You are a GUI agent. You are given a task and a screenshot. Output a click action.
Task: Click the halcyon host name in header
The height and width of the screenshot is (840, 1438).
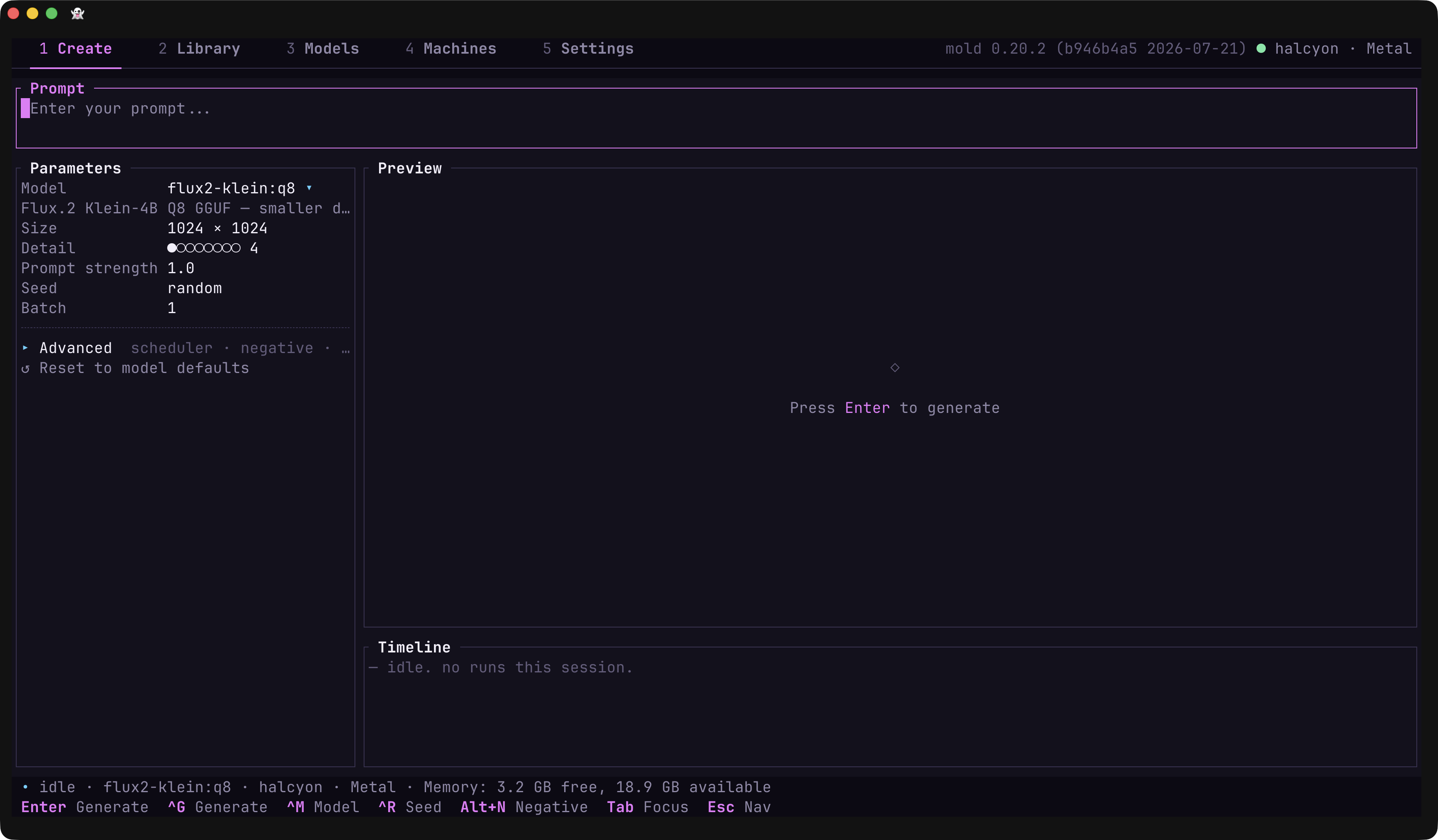coord(1307,49)
